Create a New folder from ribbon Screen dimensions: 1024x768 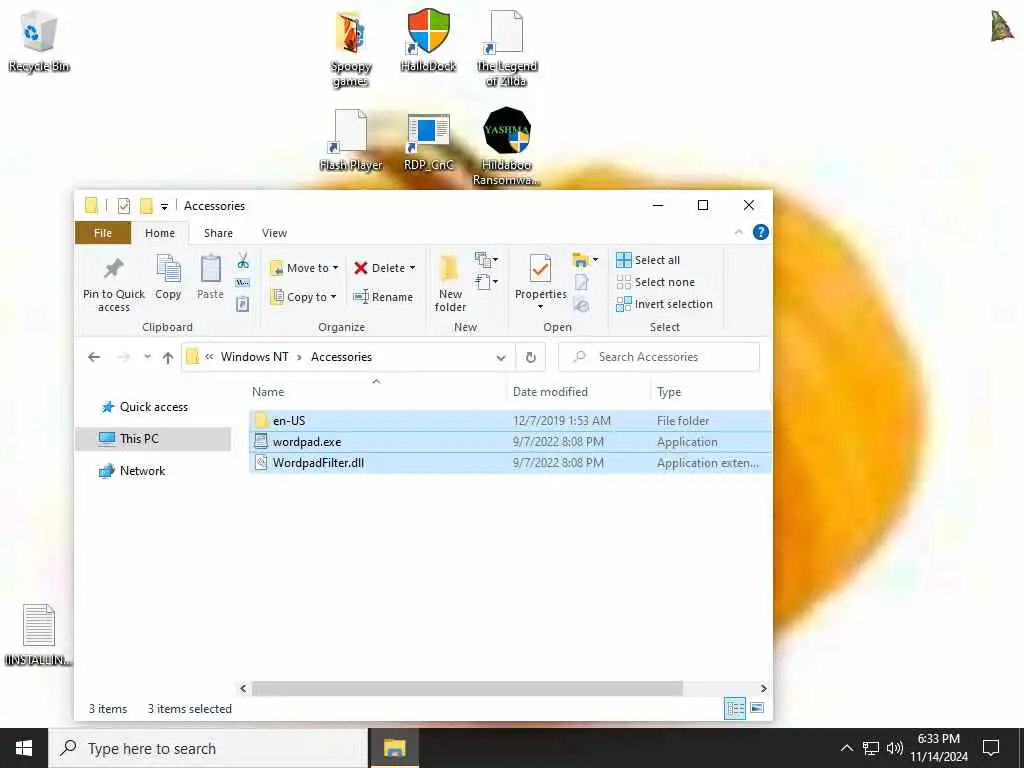click(450, 282)
